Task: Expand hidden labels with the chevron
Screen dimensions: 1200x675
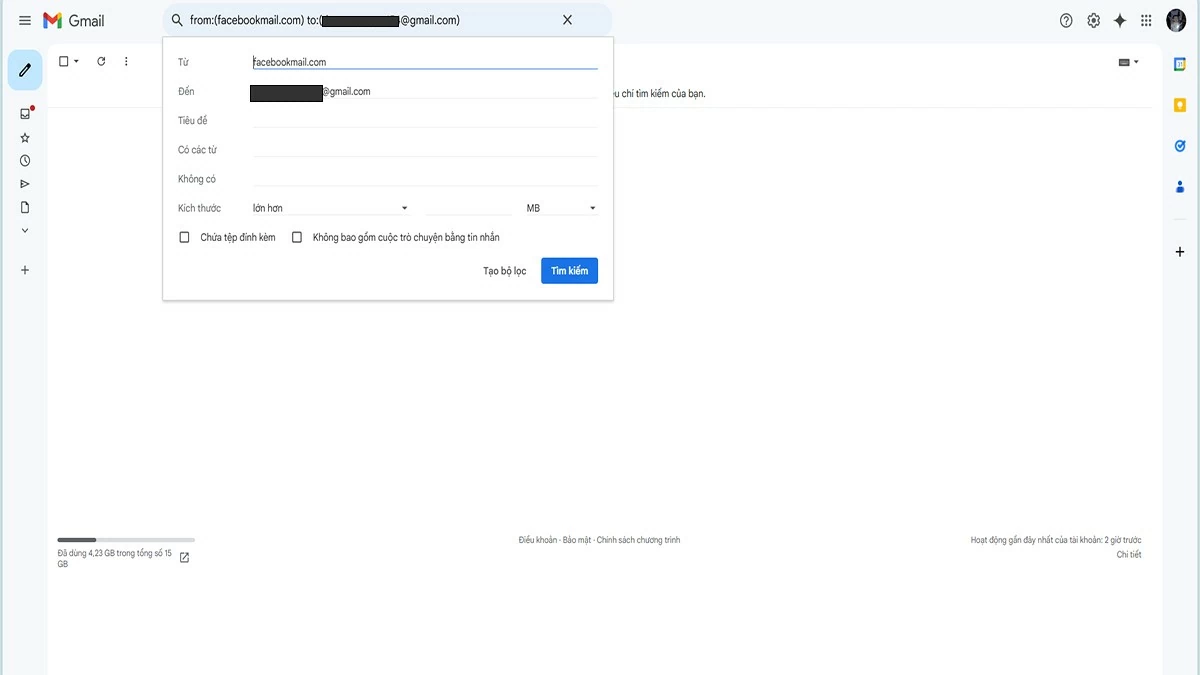Action: (24, 229)
